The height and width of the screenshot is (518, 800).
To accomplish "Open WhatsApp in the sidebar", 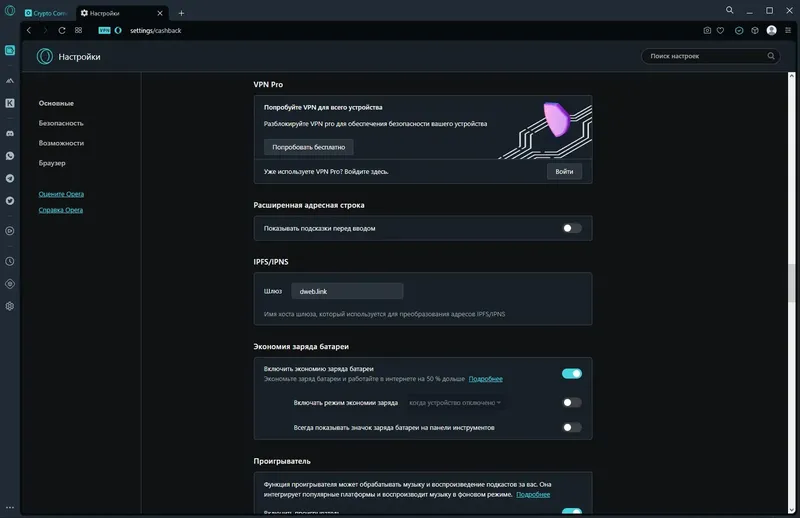I will [x=10, y=156].
